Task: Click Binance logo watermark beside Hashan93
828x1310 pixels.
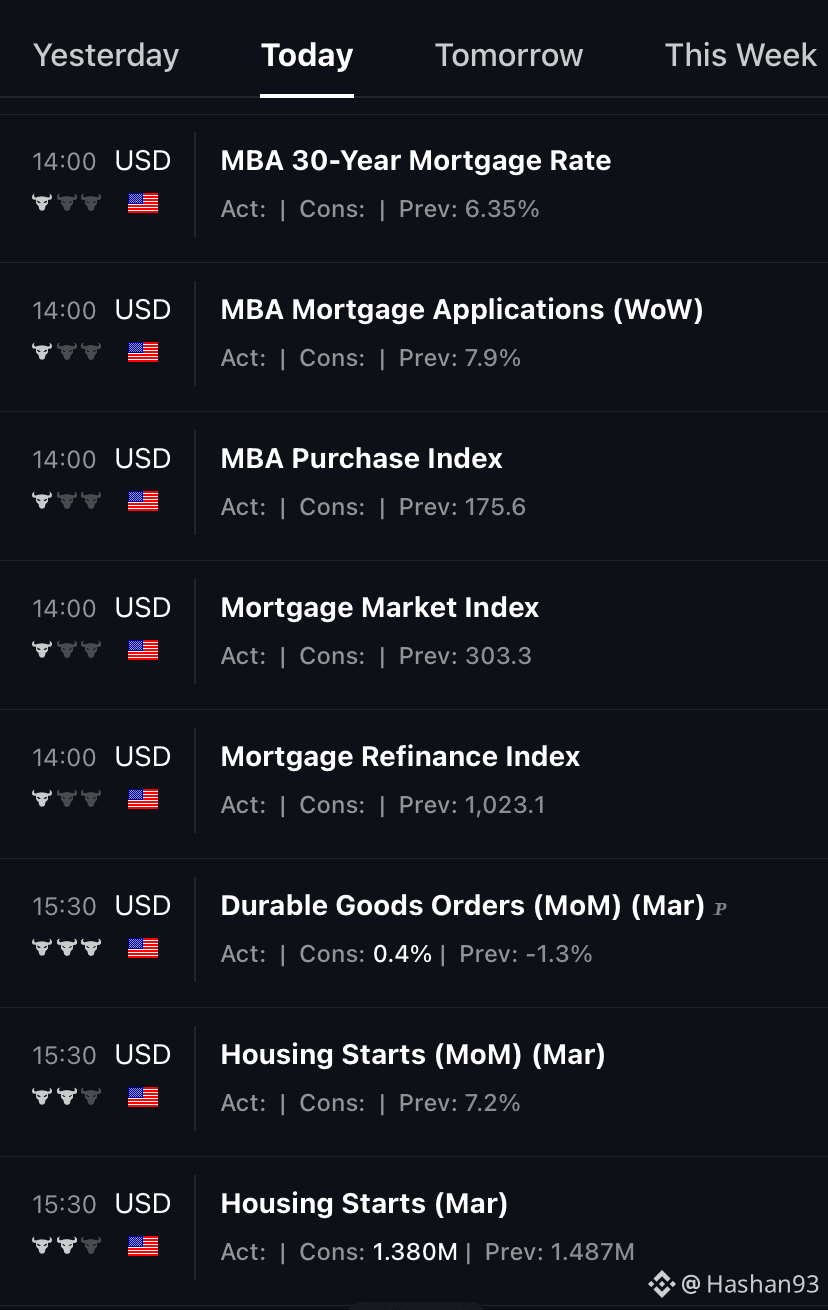Action: click(x=661, y=1284)
